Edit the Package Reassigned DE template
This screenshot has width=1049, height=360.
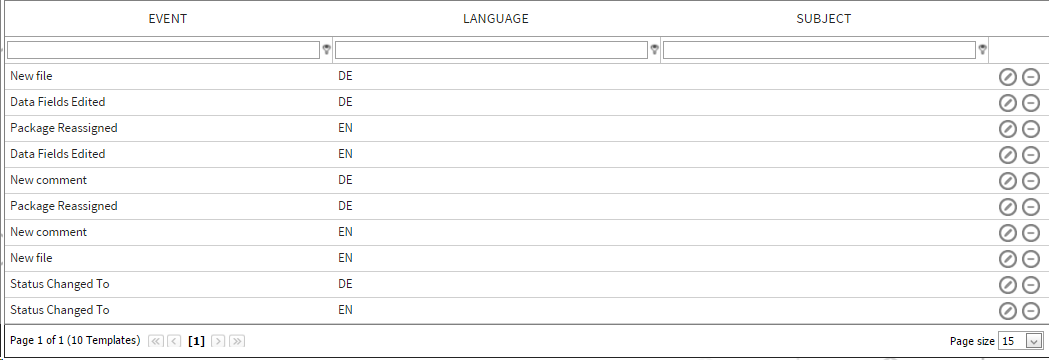(1007, 207)
